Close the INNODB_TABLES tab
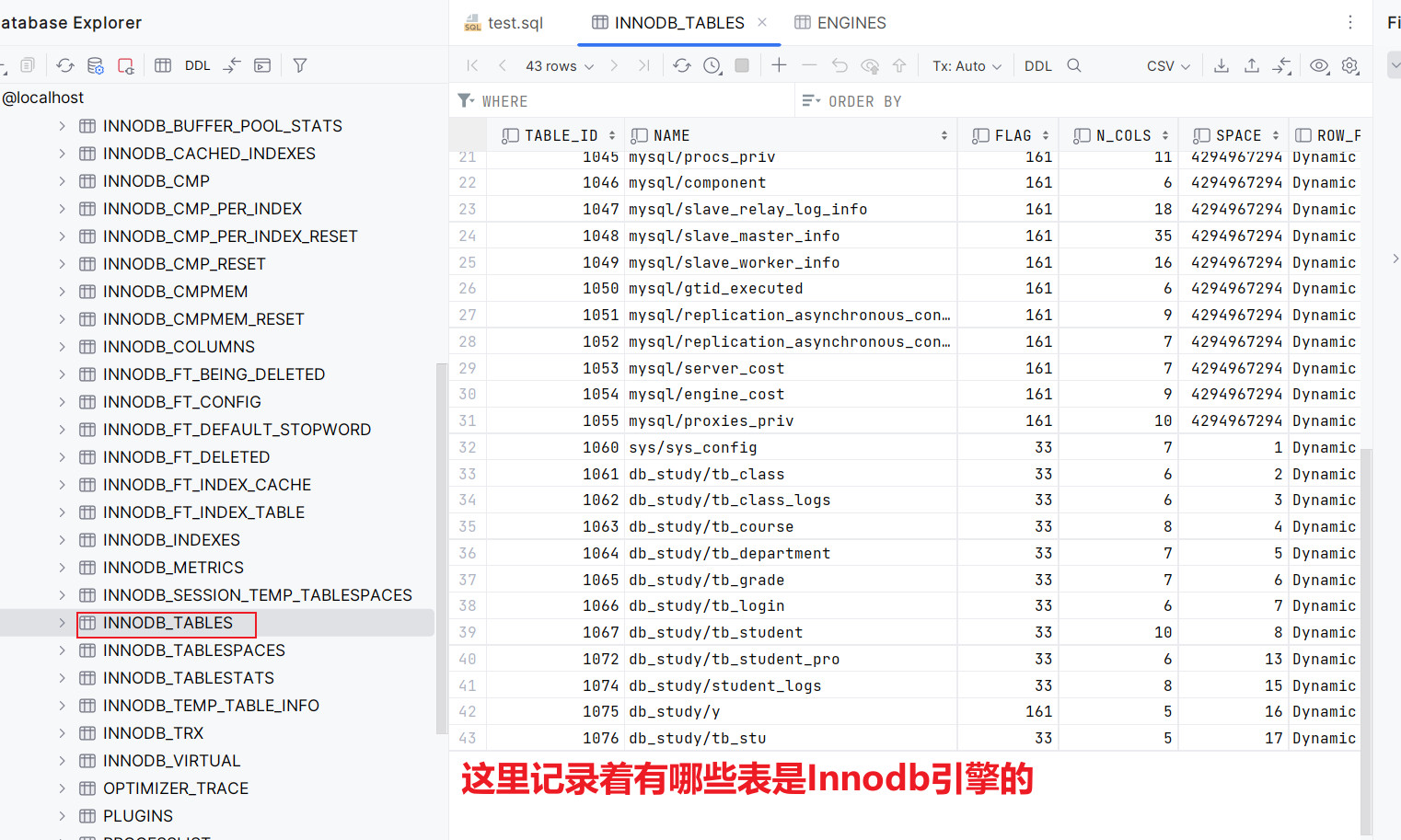 pyautogui.click(x=762, y=22)
